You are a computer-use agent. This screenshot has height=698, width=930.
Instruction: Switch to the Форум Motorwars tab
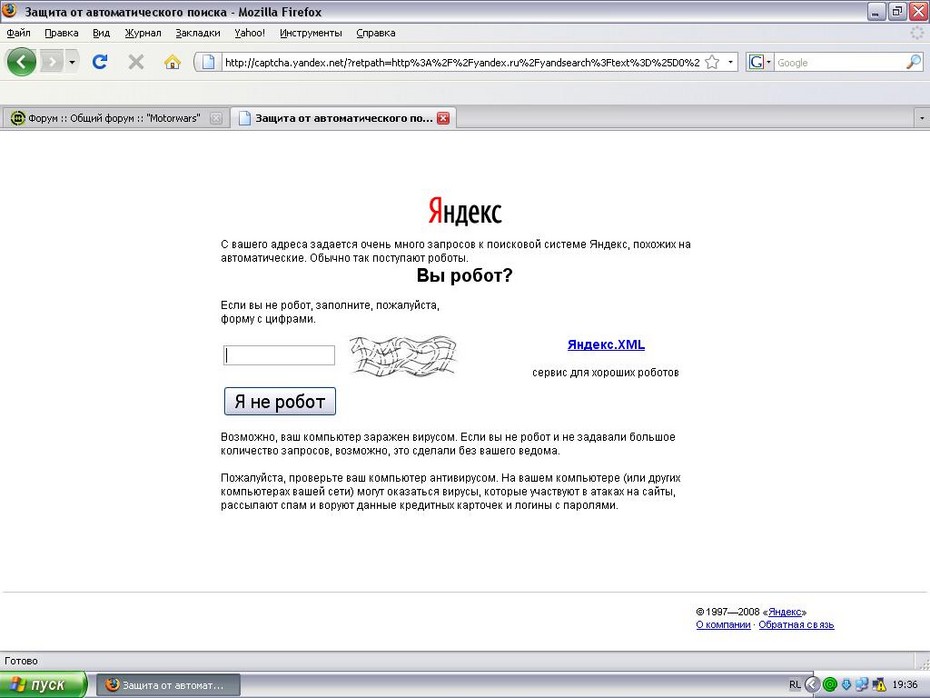(114, 118)
